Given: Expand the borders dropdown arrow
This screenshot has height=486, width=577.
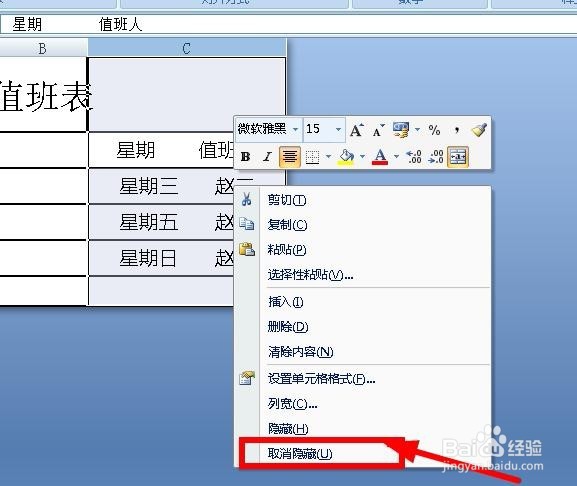Looking at the screenshot, I should [328, 157].
